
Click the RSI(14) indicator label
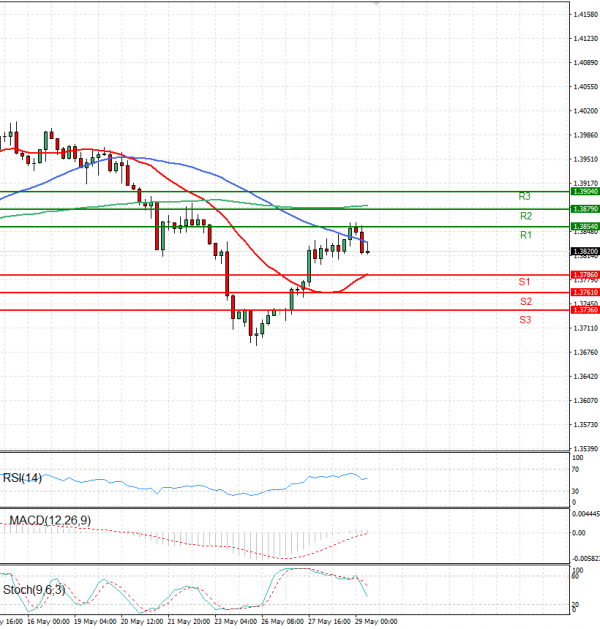(22, 478)
